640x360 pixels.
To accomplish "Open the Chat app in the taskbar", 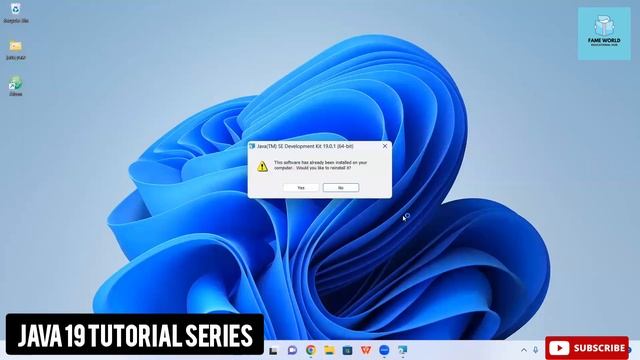I will point(292,350).
